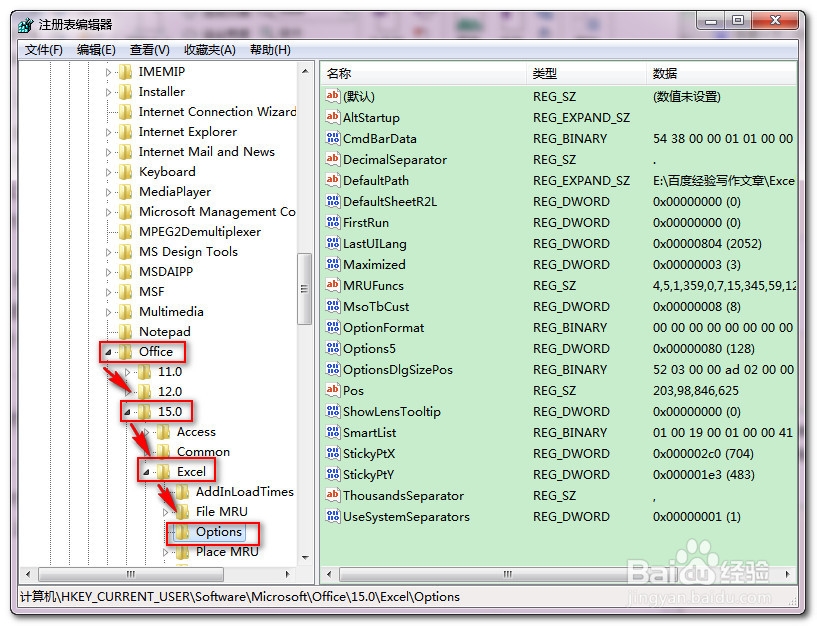Expand the IMEMIP key

click(108, 72)
